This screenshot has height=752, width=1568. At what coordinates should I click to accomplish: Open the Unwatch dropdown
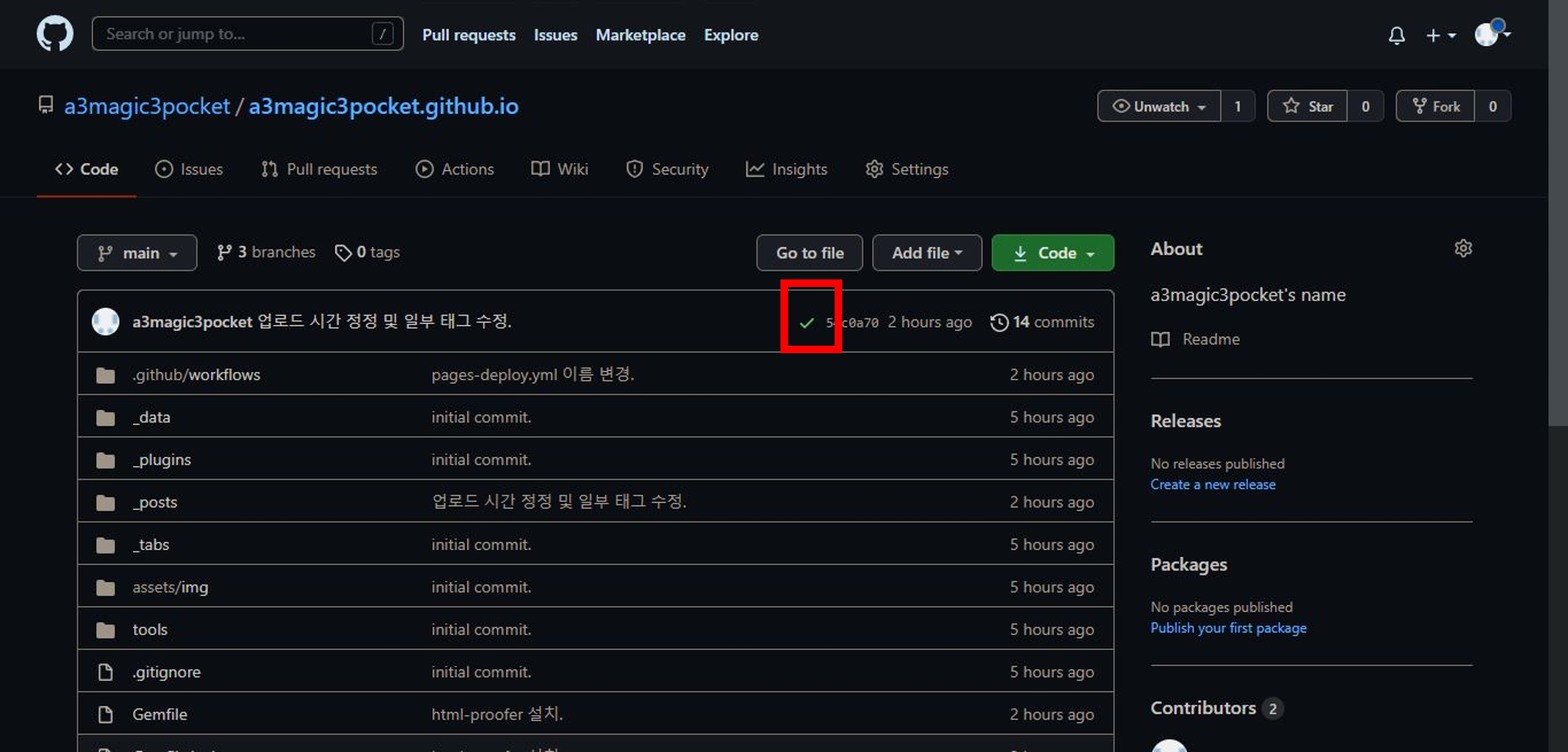point(1160,107)
